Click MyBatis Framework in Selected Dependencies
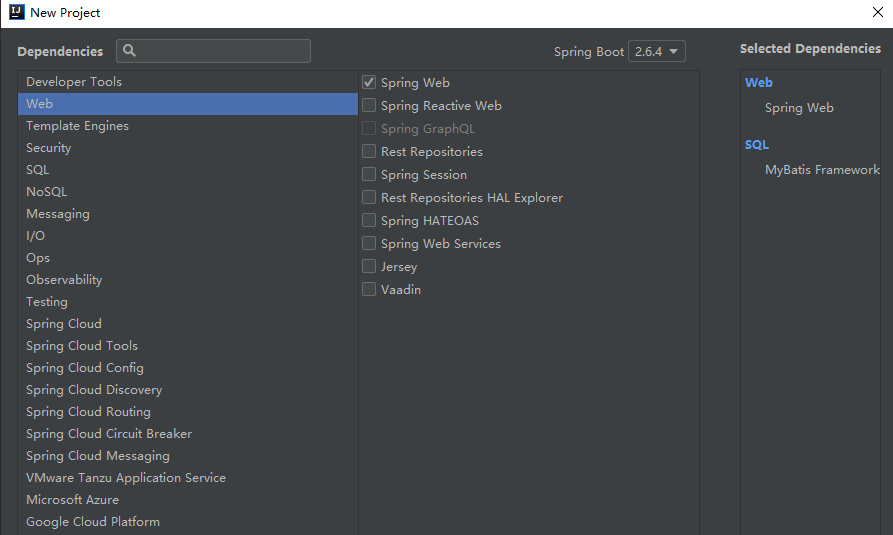 pyautogui.click(x=822, y=170)
